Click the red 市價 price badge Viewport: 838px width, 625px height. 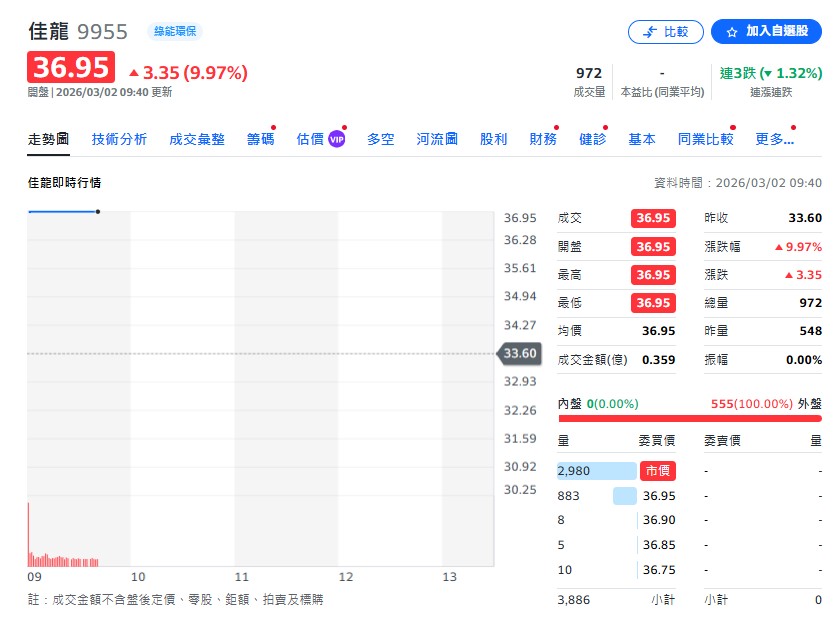658,470
